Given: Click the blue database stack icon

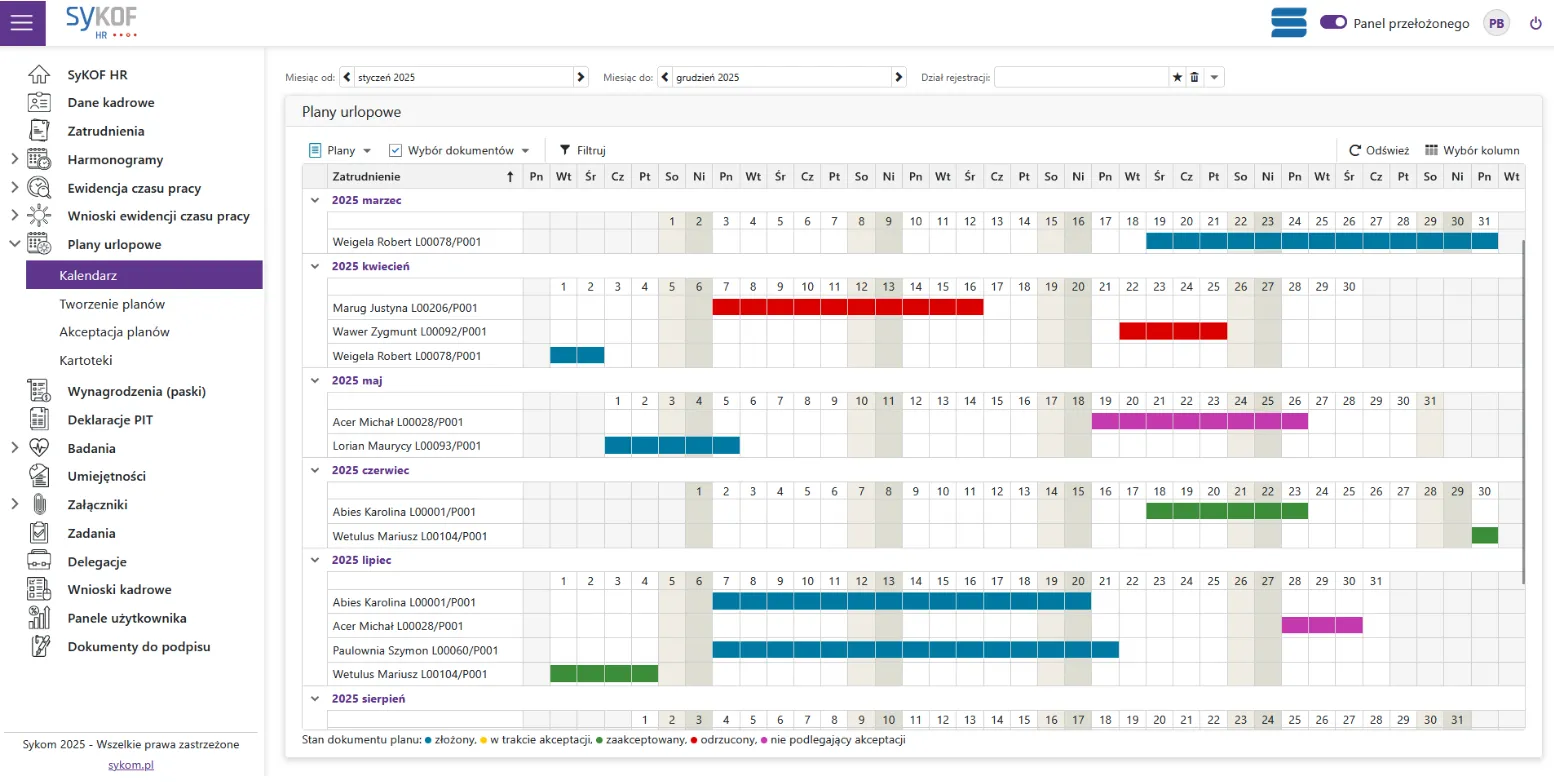Looking at the screenshot, I should click(x=1288, y=23).
